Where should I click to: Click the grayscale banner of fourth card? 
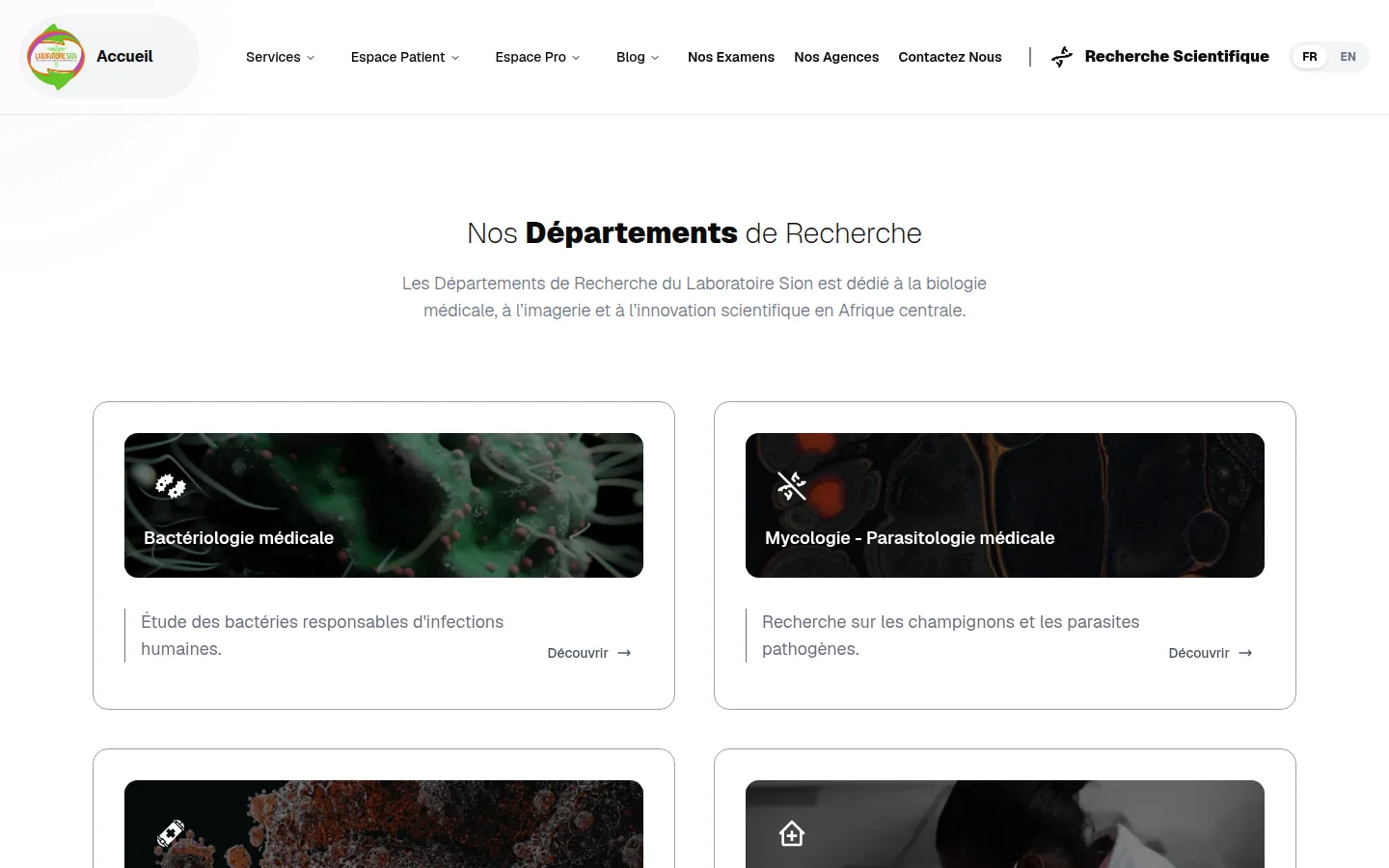click(x=1005, y=825)
